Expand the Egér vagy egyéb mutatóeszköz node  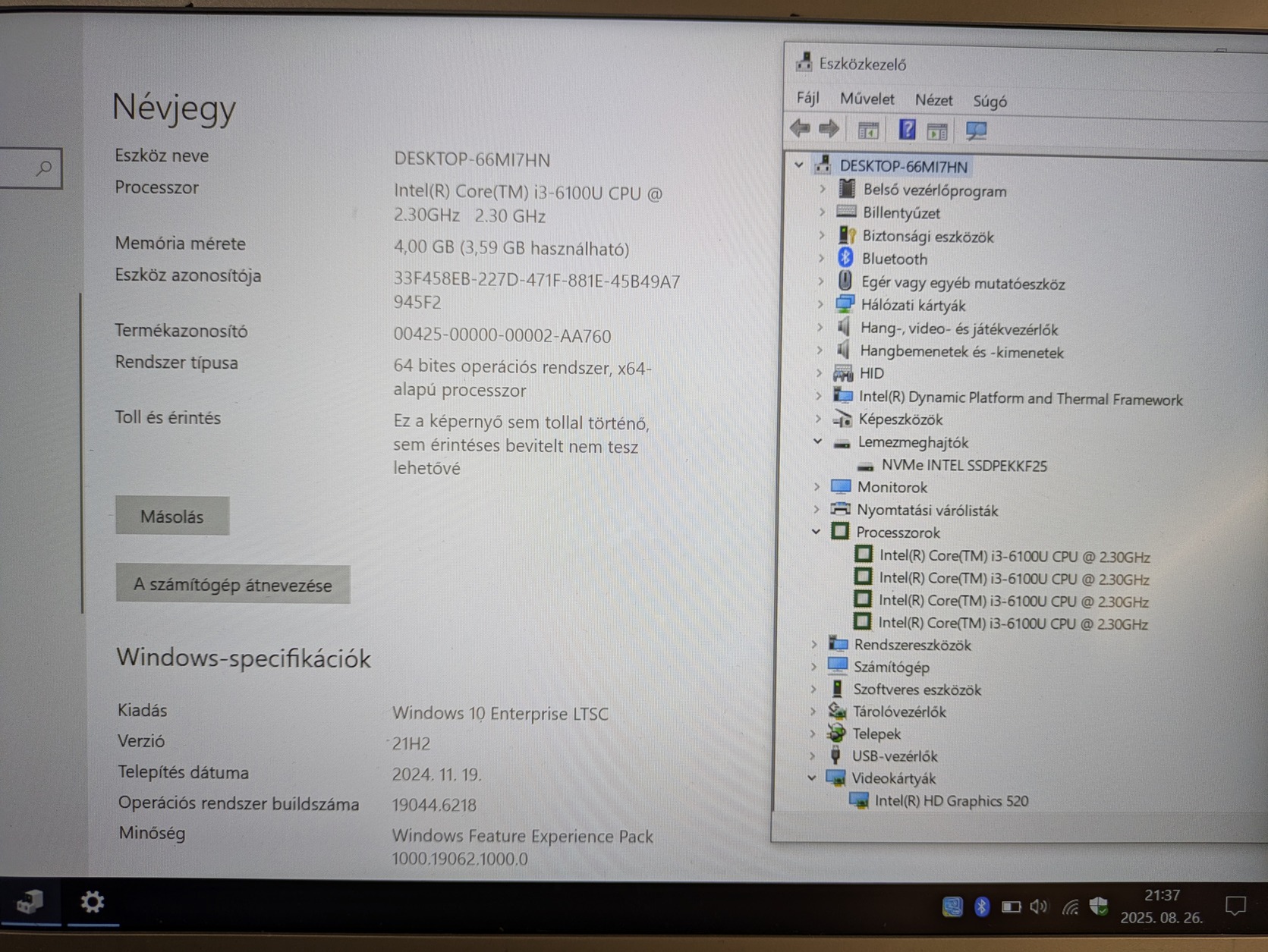point(821,281)
